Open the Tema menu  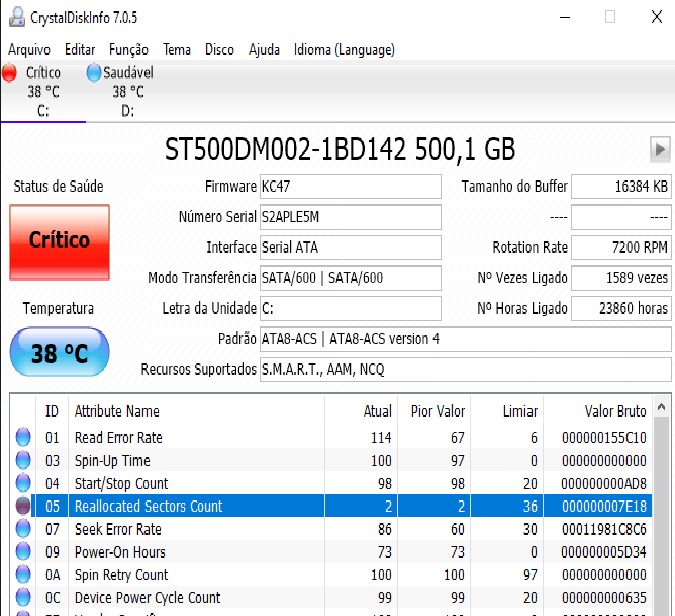[x=176, y=50]
